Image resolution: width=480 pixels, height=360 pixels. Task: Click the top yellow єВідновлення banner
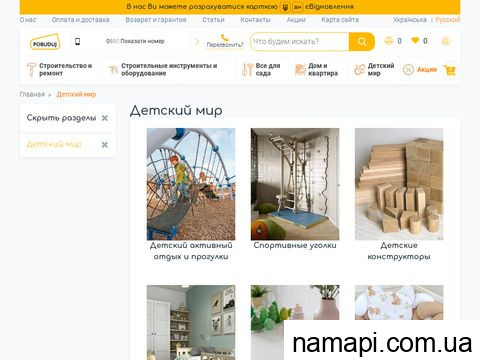point(240,7)
